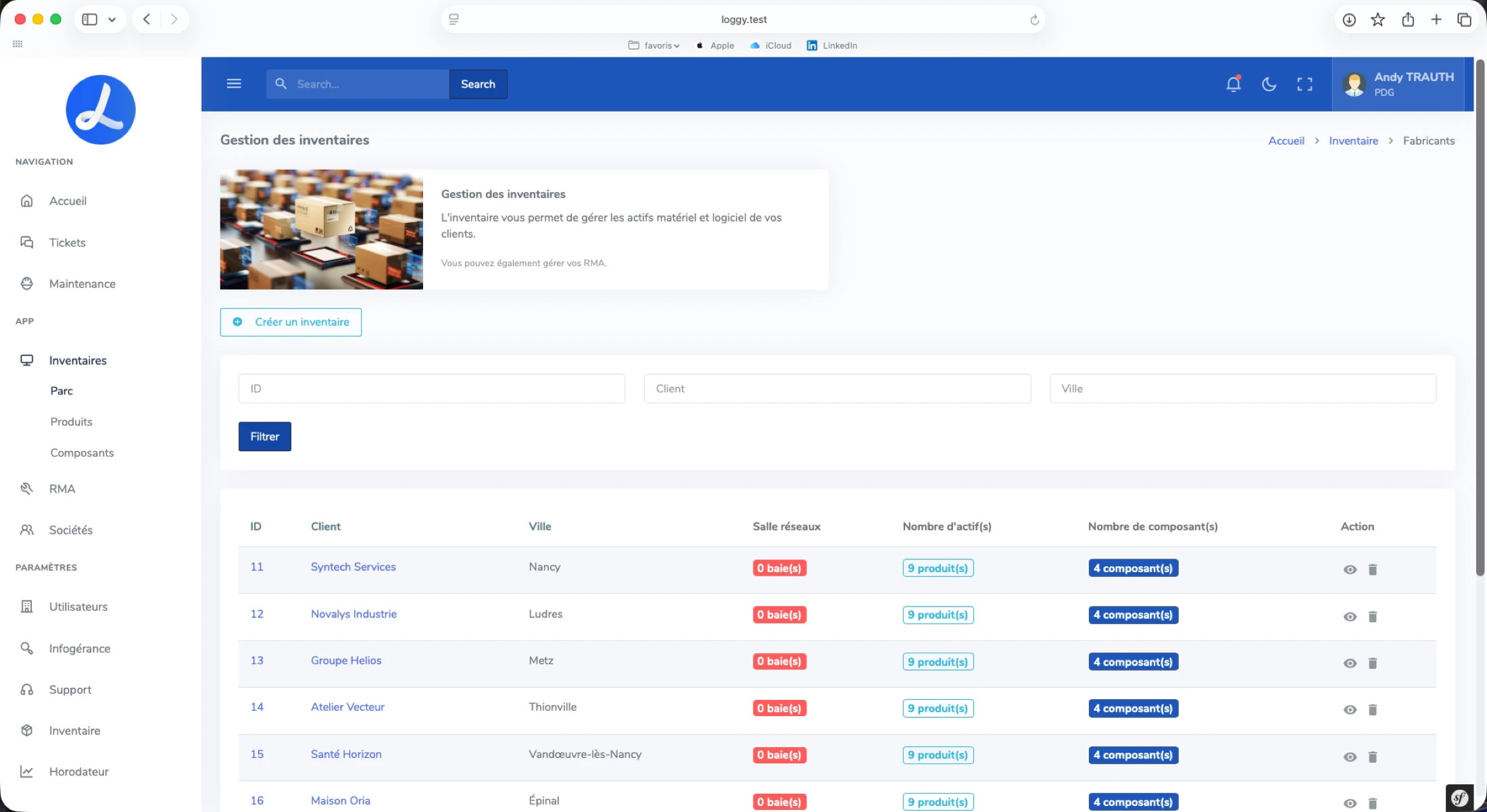Click the Créer un inventaire button
Image resolution: width=1487 pixels, height=812 pixels.
point(291,322)
